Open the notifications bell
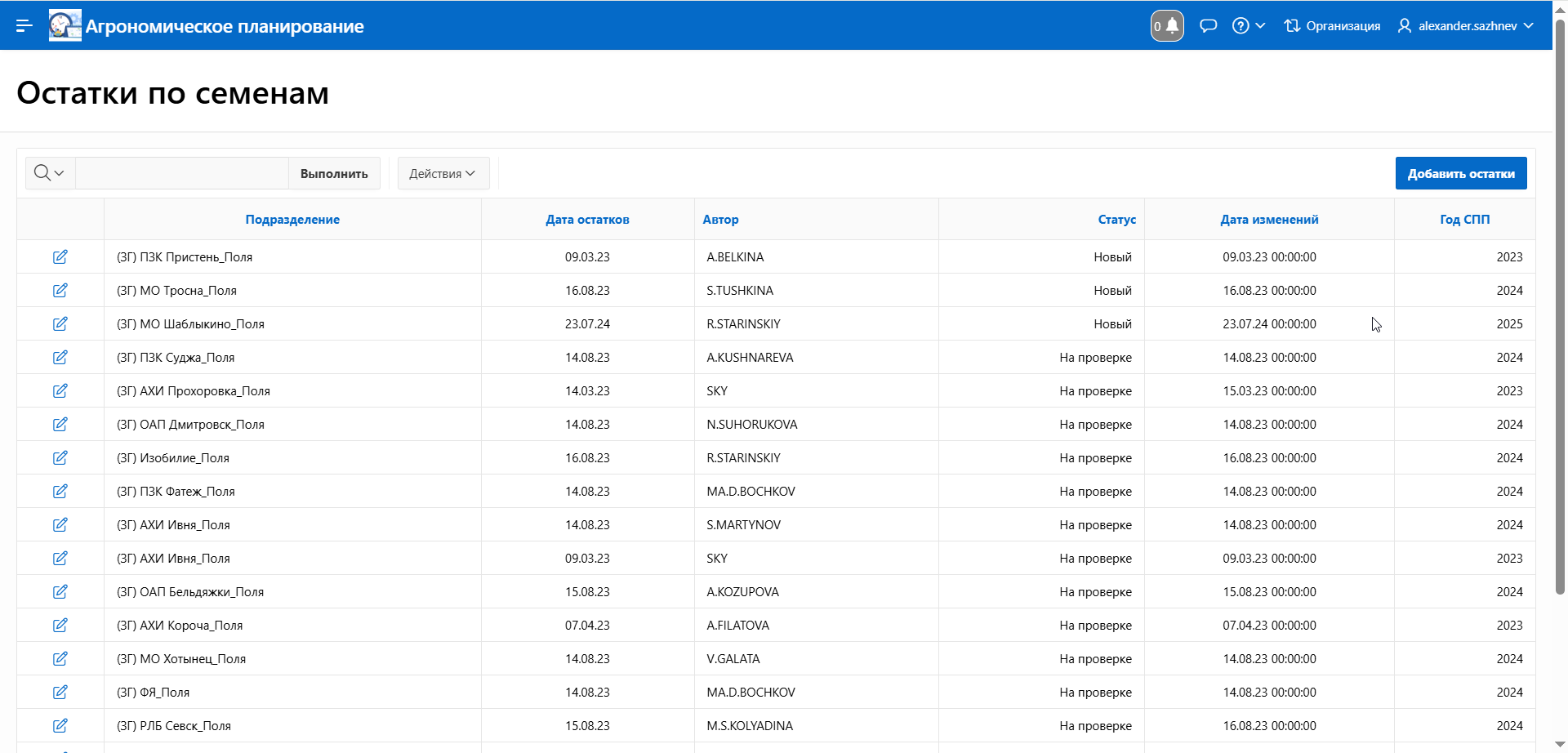This screenshot has width=1568, height=753. pyautogui.click(x=1167, y=26)
